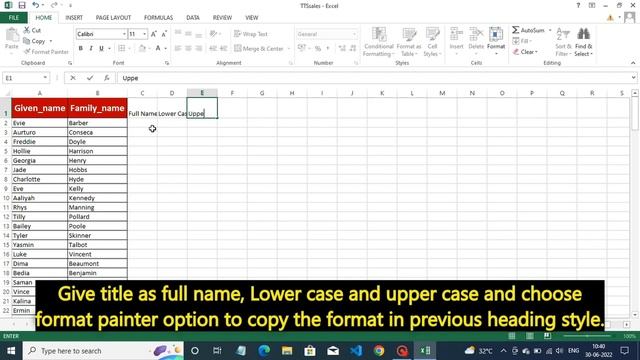Click the Percent Style icon
Viewport: 640px width, 360px height.
pyautogui.click(x=318, y=49)
